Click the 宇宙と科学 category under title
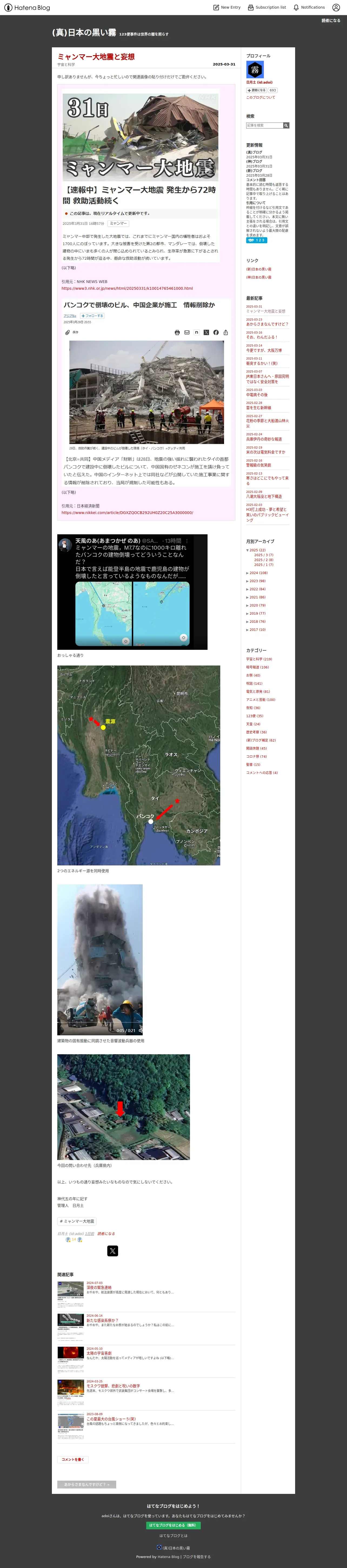 pos(66,64)
